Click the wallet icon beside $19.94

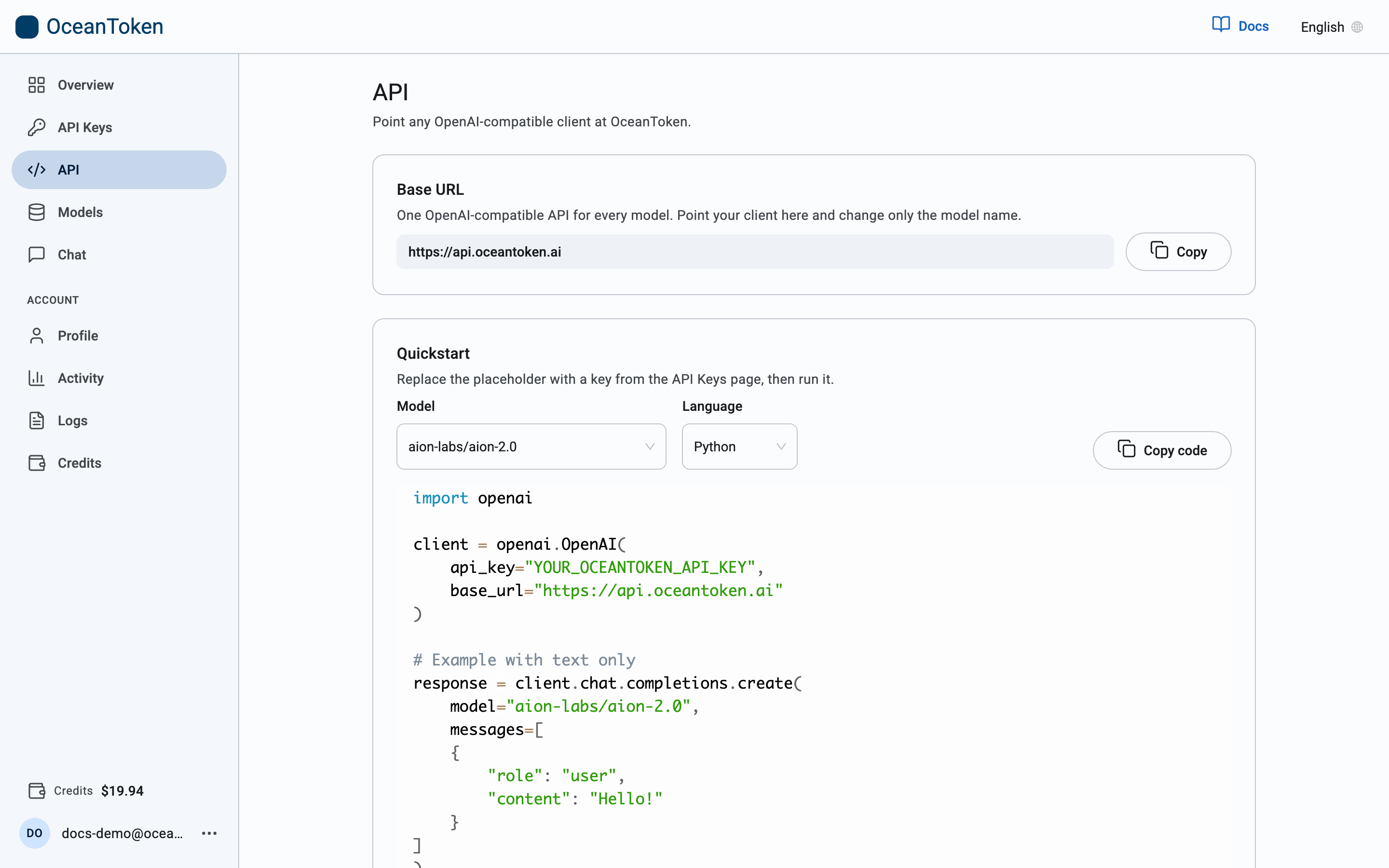tap(37, 791)
